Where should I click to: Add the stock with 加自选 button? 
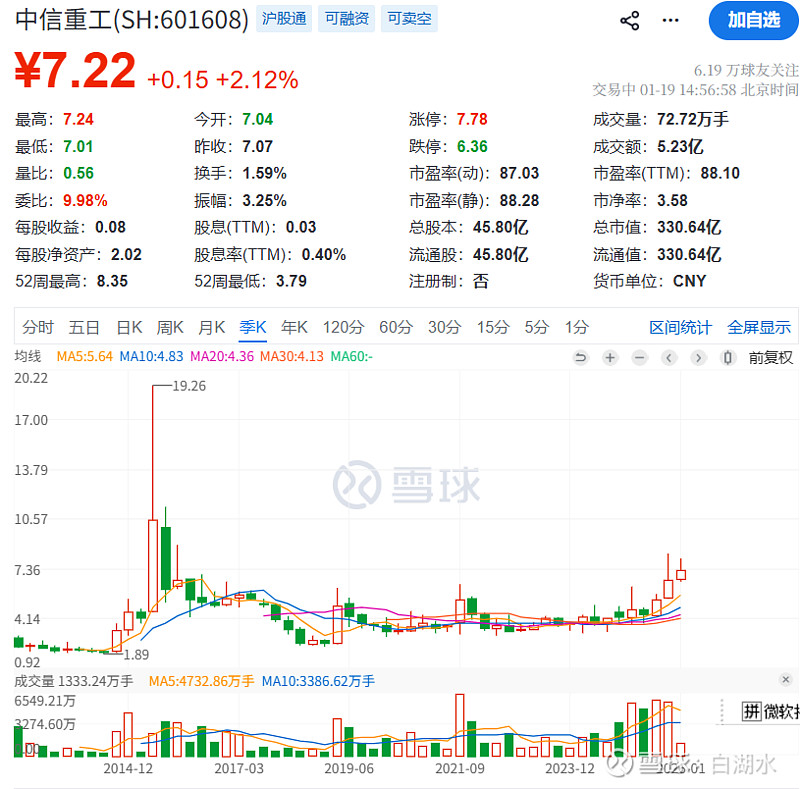pyautogui.click(x=754, y=20)
